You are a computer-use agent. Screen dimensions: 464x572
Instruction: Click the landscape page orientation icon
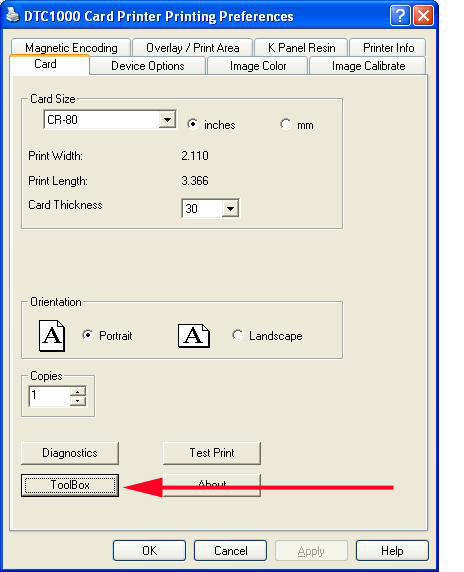(194, 336)
